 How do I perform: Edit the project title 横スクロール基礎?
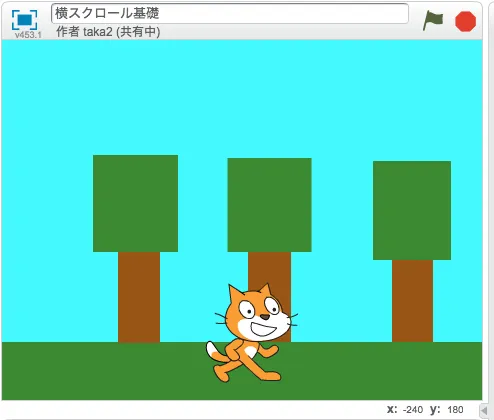(x=230, y=14)
